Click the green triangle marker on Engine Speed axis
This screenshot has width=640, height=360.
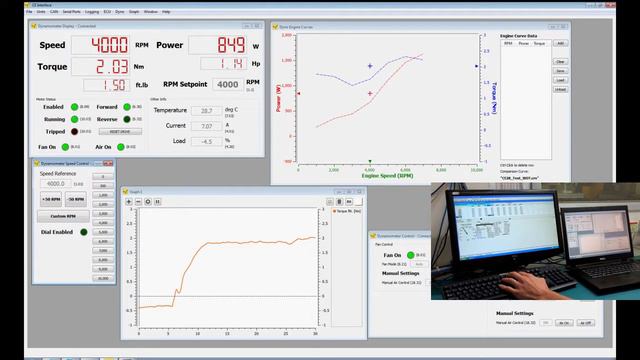(370, 162)
